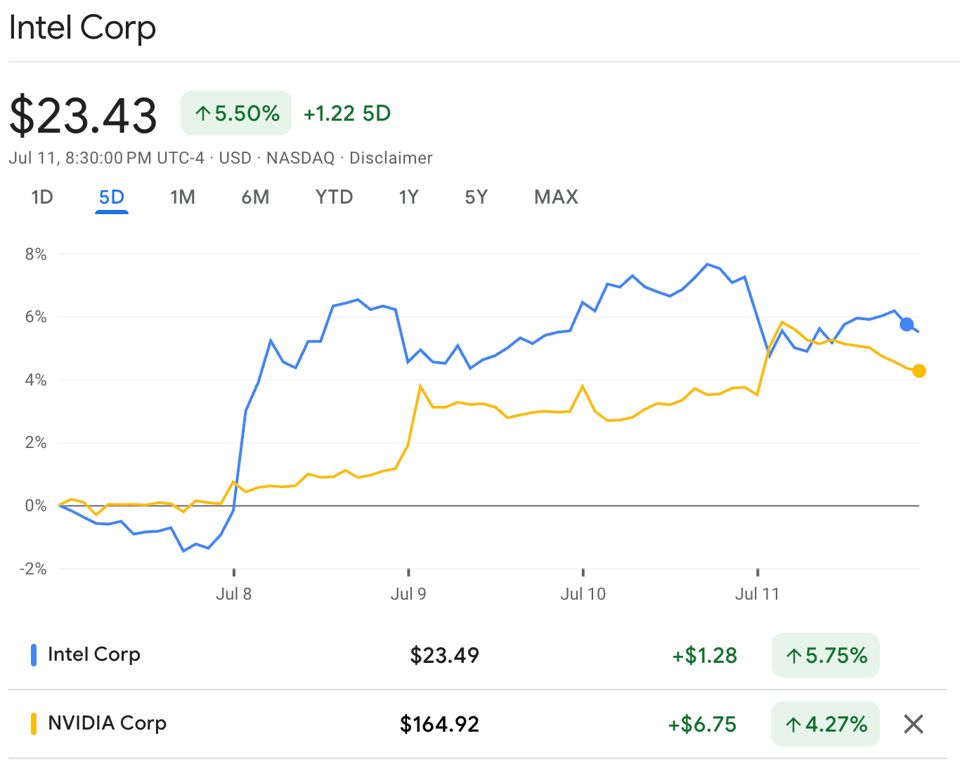Select the 5D time range tab
The width and height of the screenshot is (960, 771).
(111, 197)
